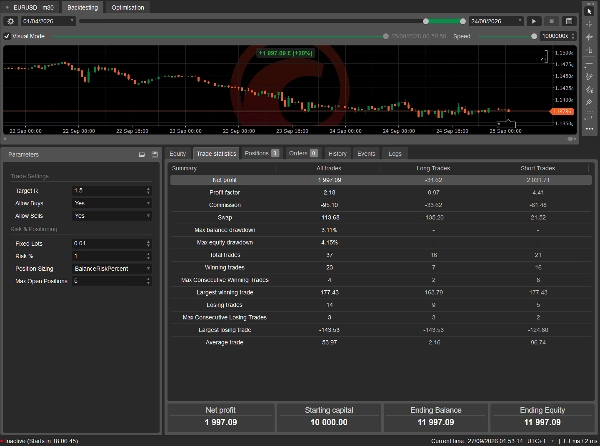Click the Max equity drawdown row label
The image size is (600, 446).
(225, 243)
